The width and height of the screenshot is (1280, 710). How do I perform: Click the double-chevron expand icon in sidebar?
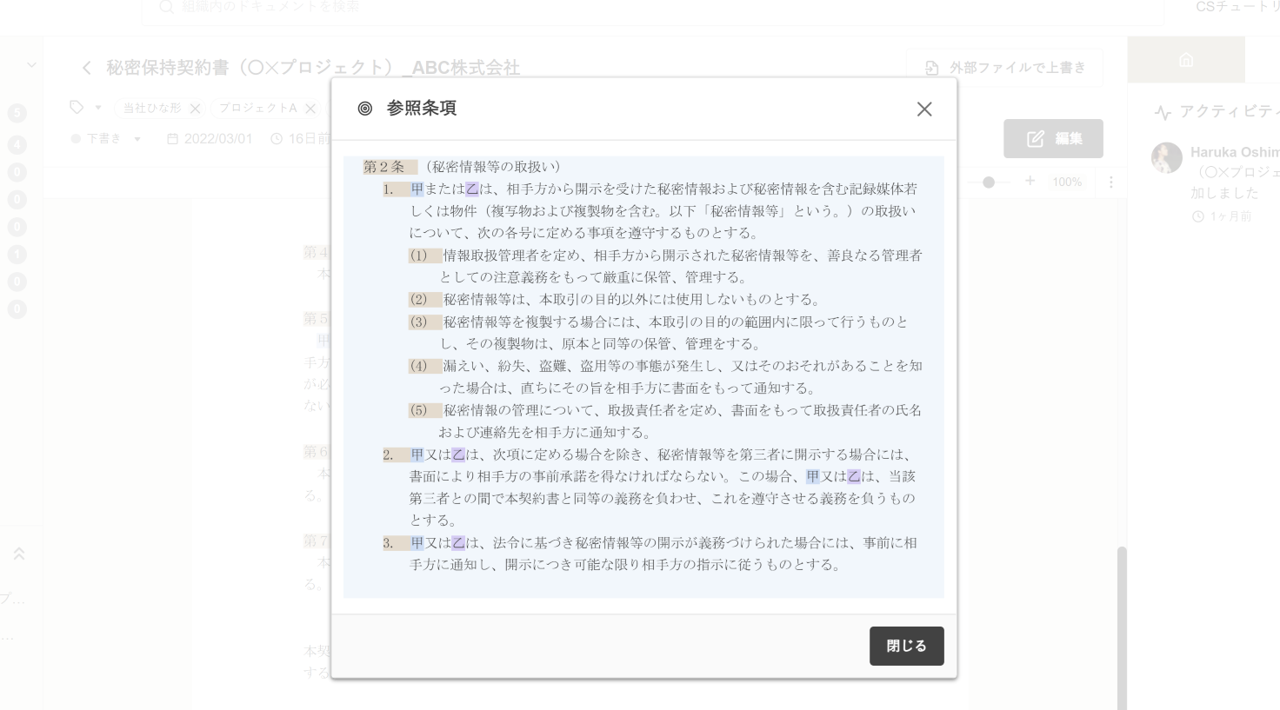point(18,553)
